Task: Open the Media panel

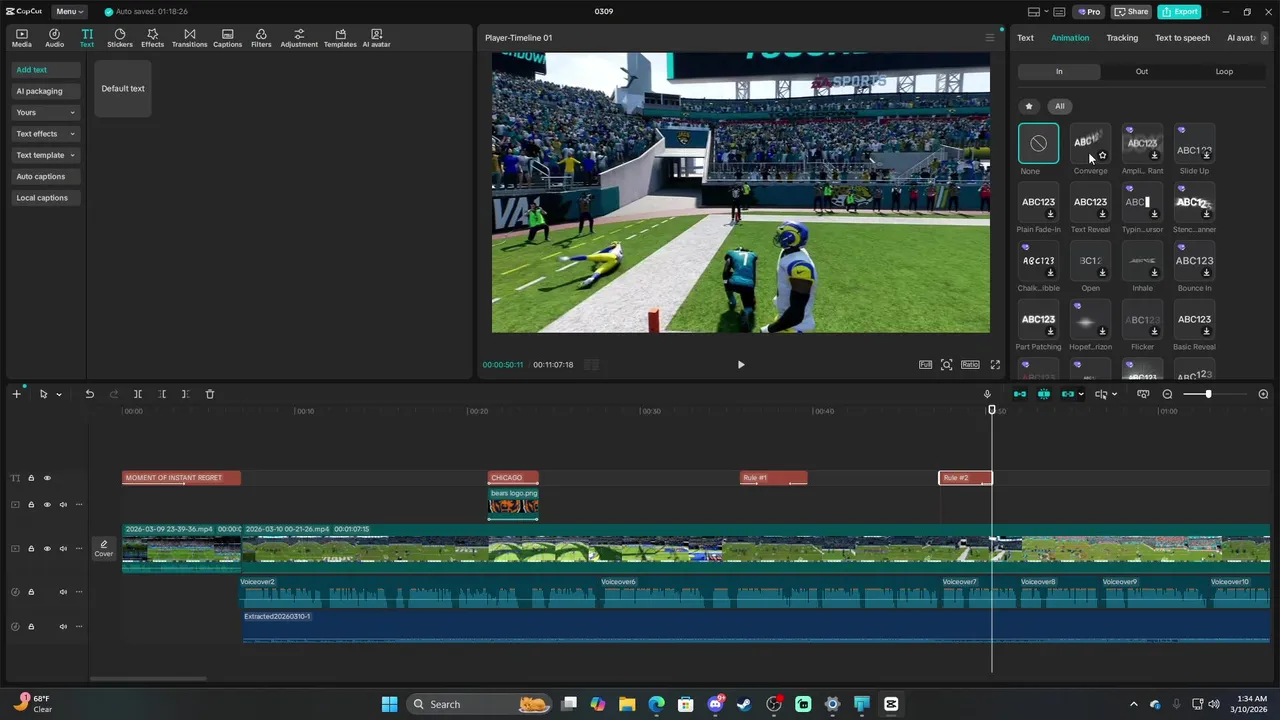Action: (21, 38)
